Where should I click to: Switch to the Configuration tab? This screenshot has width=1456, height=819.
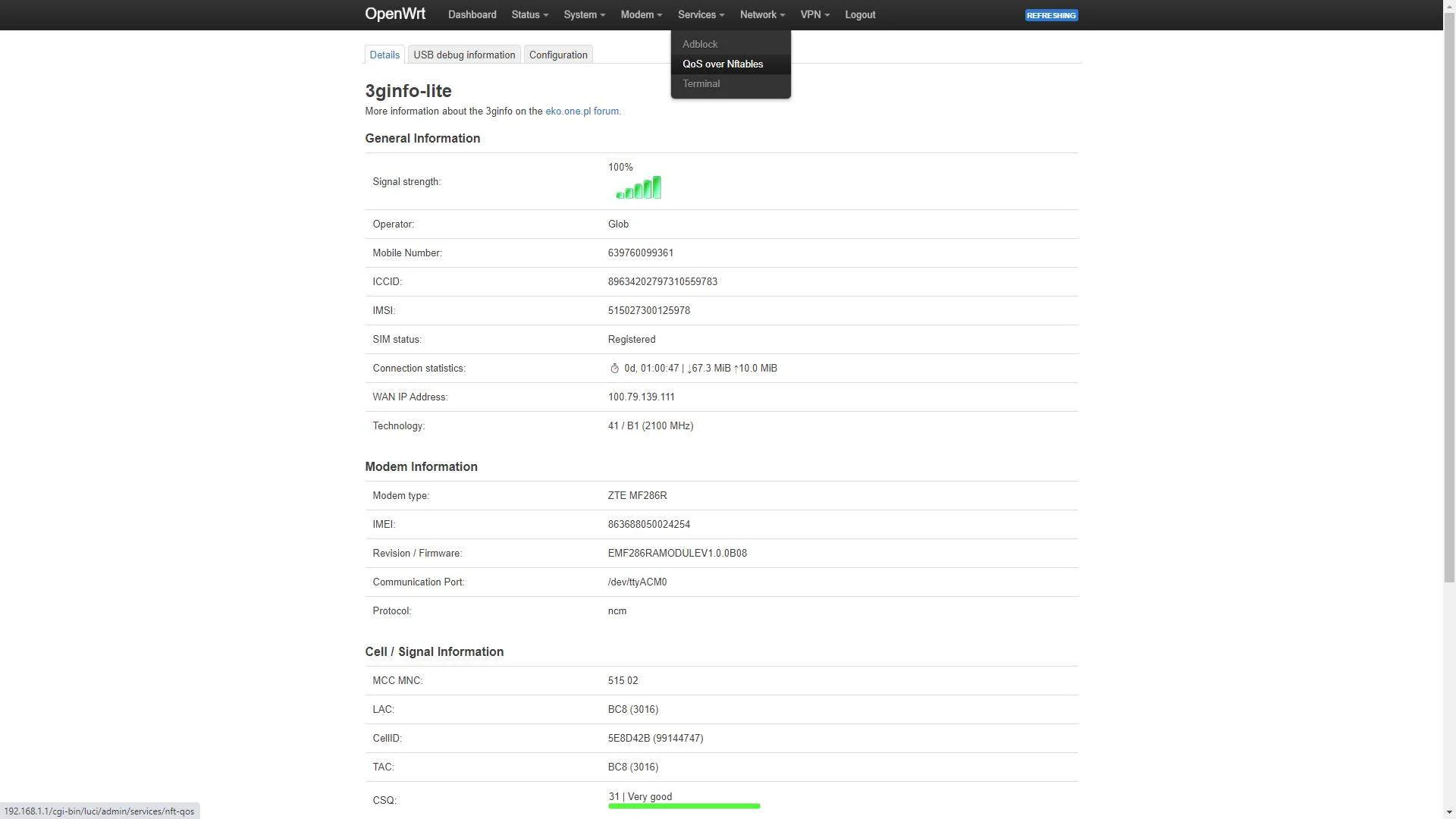coord(558,55)
